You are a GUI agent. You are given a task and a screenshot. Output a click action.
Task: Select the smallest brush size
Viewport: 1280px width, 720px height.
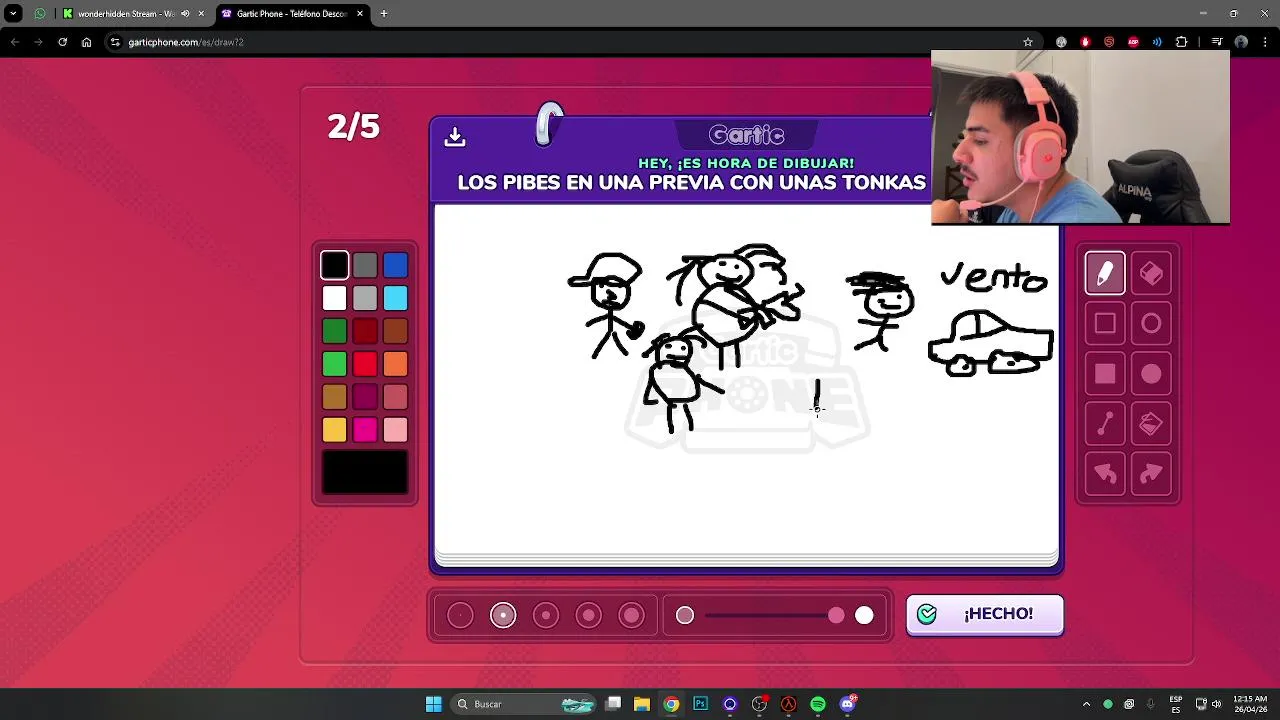[460, 615]
